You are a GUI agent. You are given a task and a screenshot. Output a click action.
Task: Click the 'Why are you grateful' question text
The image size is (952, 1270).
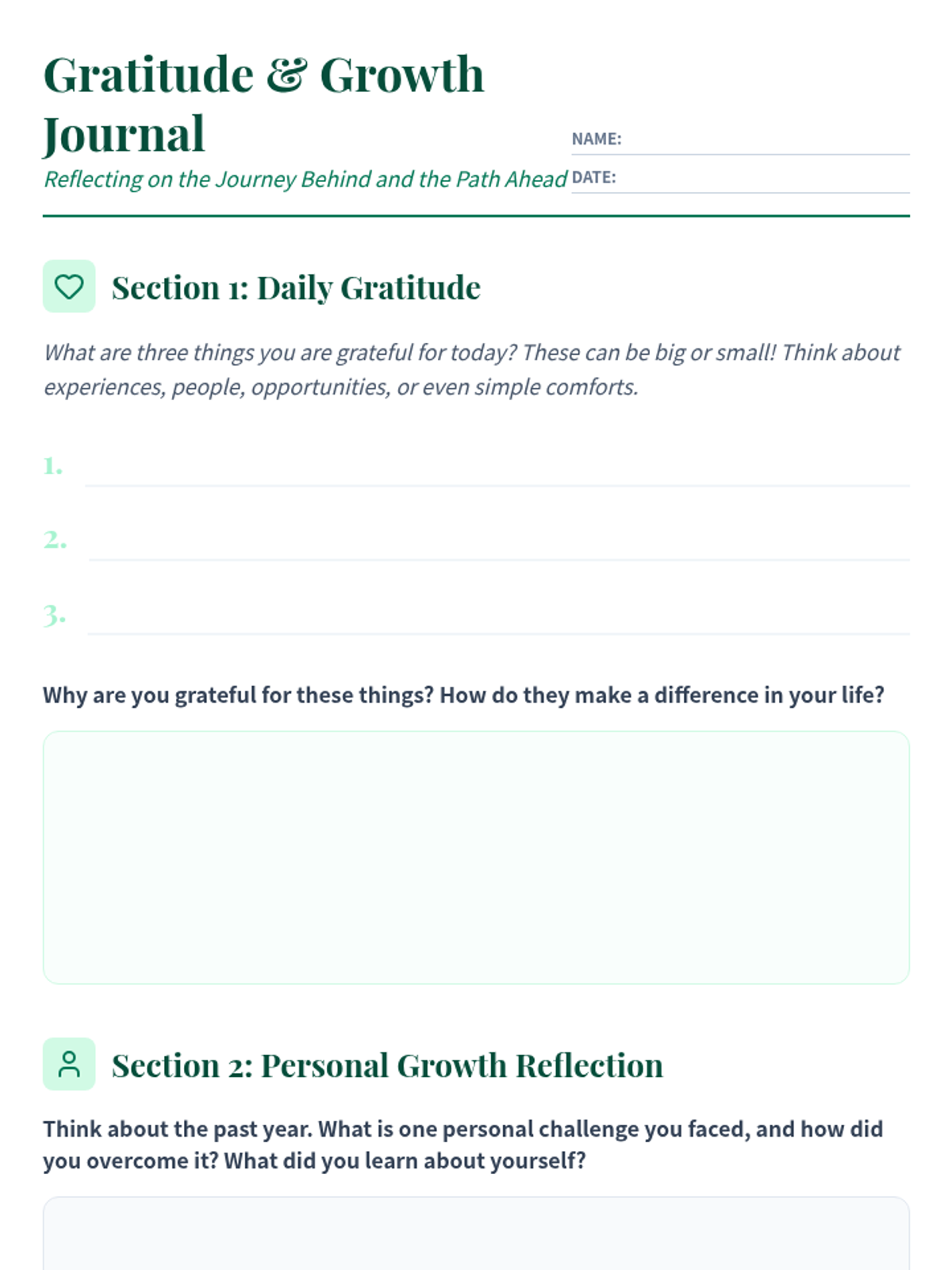[463, 695]
